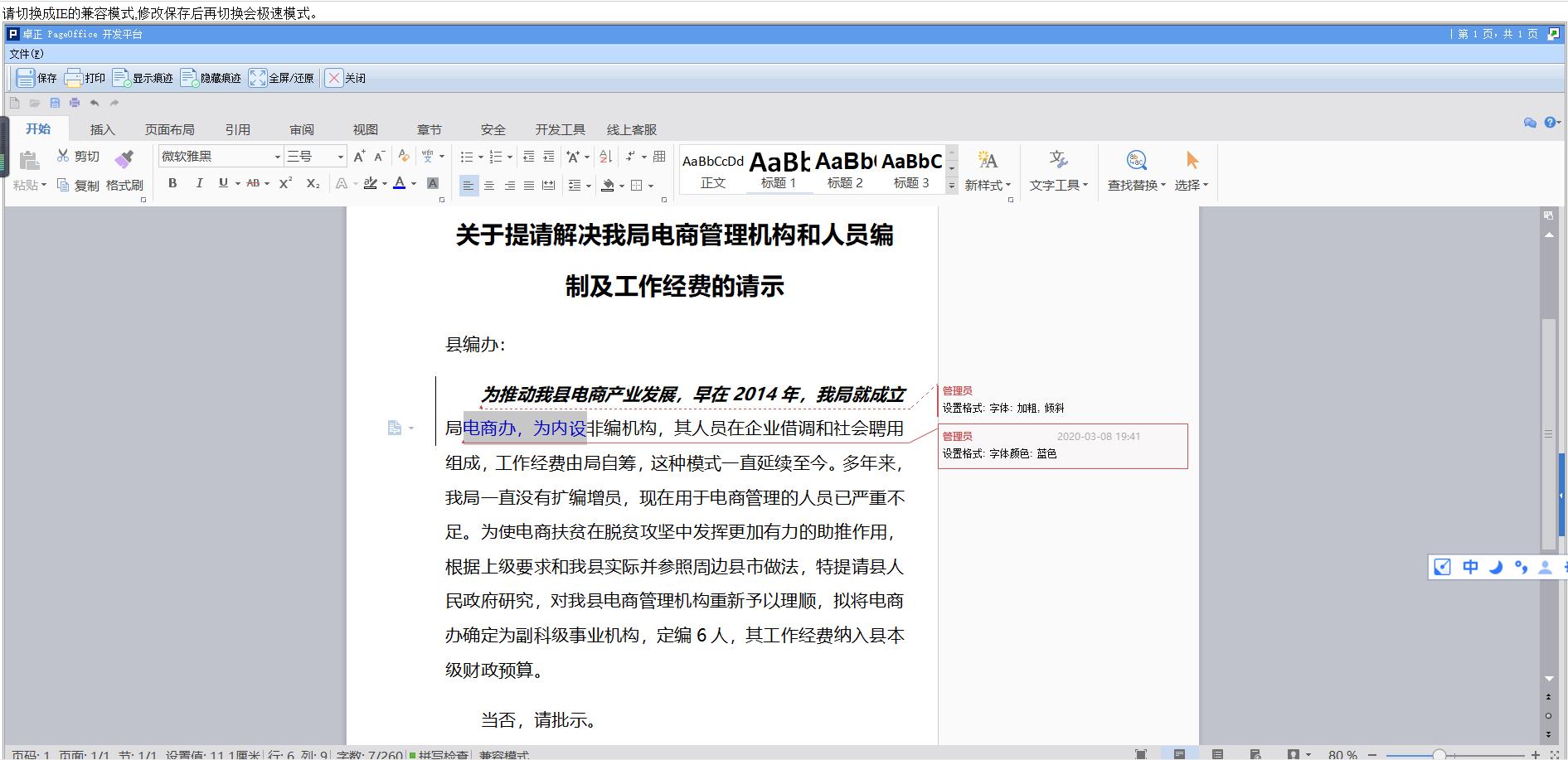The height and width of the screenshot is (760, 1568).
Task: Expand the font size dropdown 三号
Action: pos(340,157)
